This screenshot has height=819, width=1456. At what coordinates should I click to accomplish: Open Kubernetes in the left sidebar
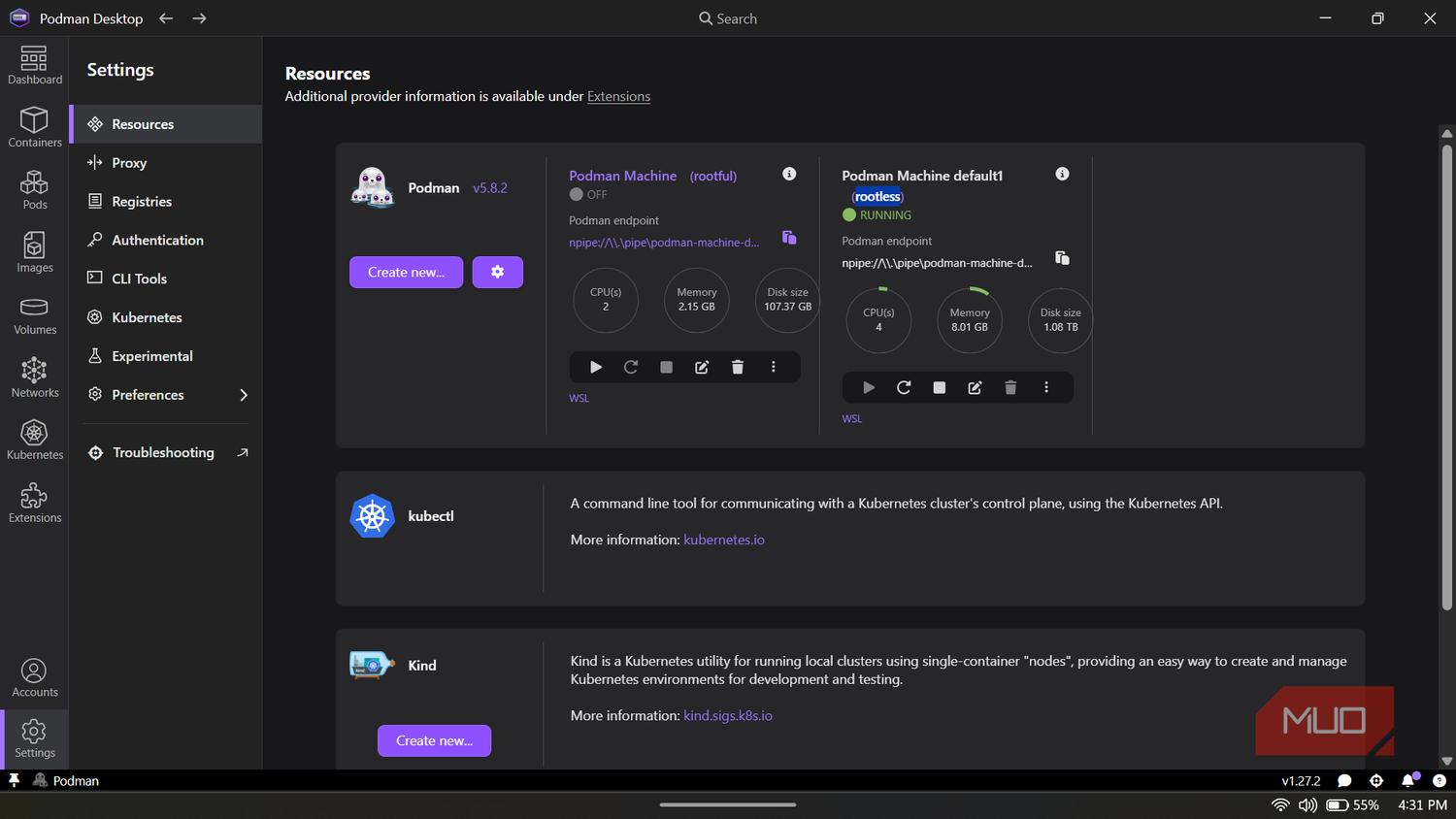(34, 440)
